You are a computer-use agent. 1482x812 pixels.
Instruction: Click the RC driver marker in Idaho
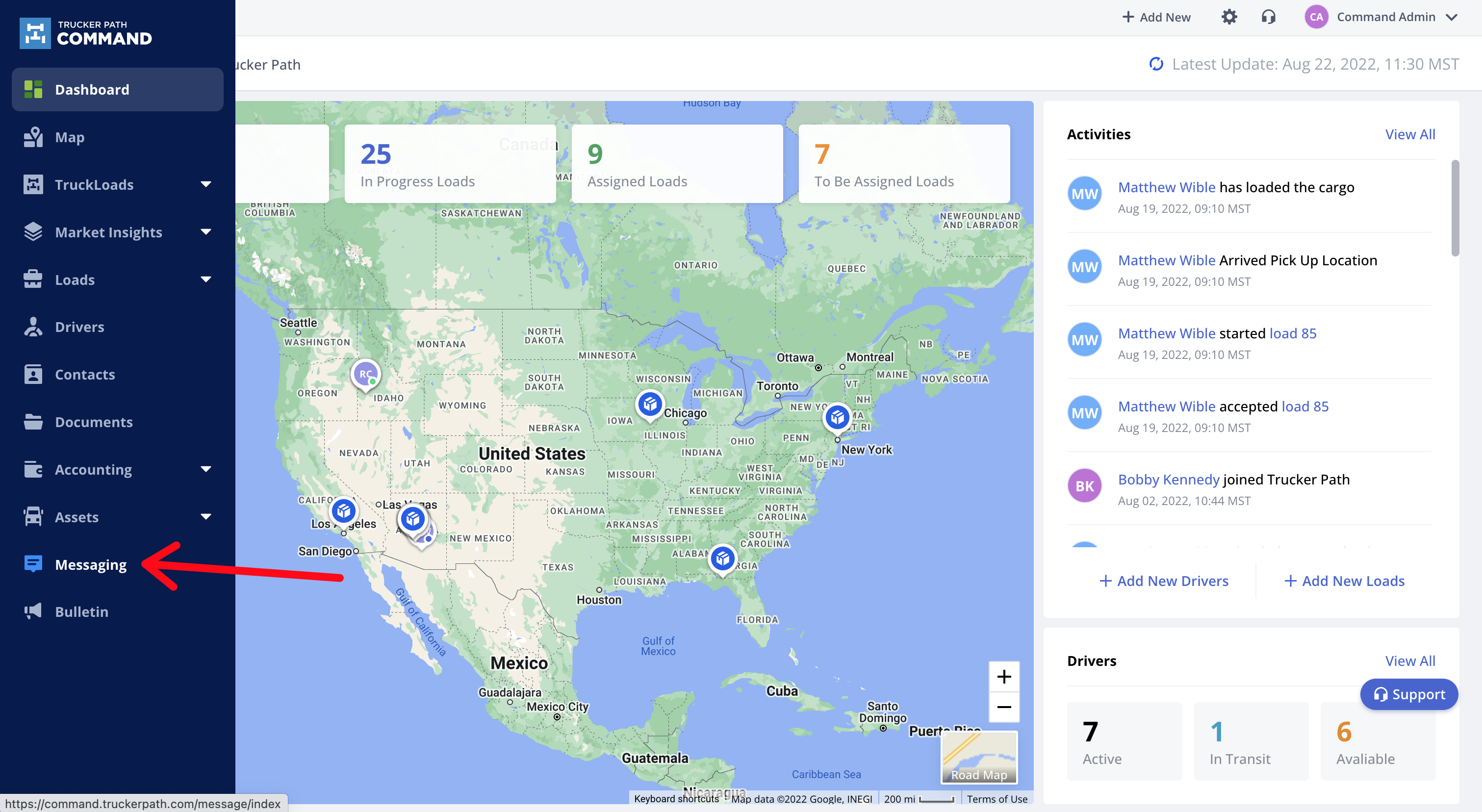coord(365,374)
